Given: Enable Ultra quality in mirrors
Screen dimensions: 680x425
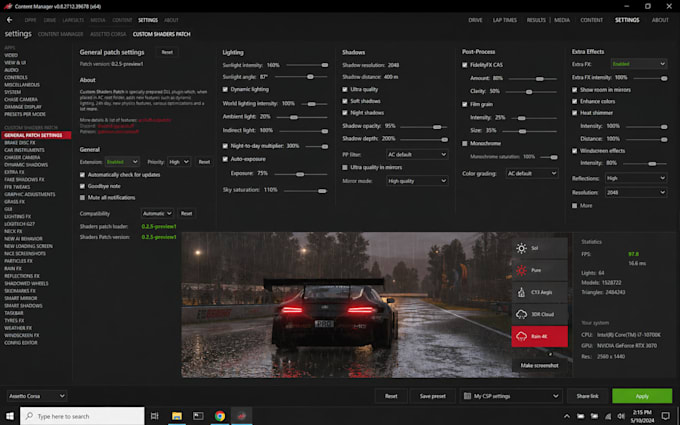Looking at the screenshot, I should coord(345,167).
